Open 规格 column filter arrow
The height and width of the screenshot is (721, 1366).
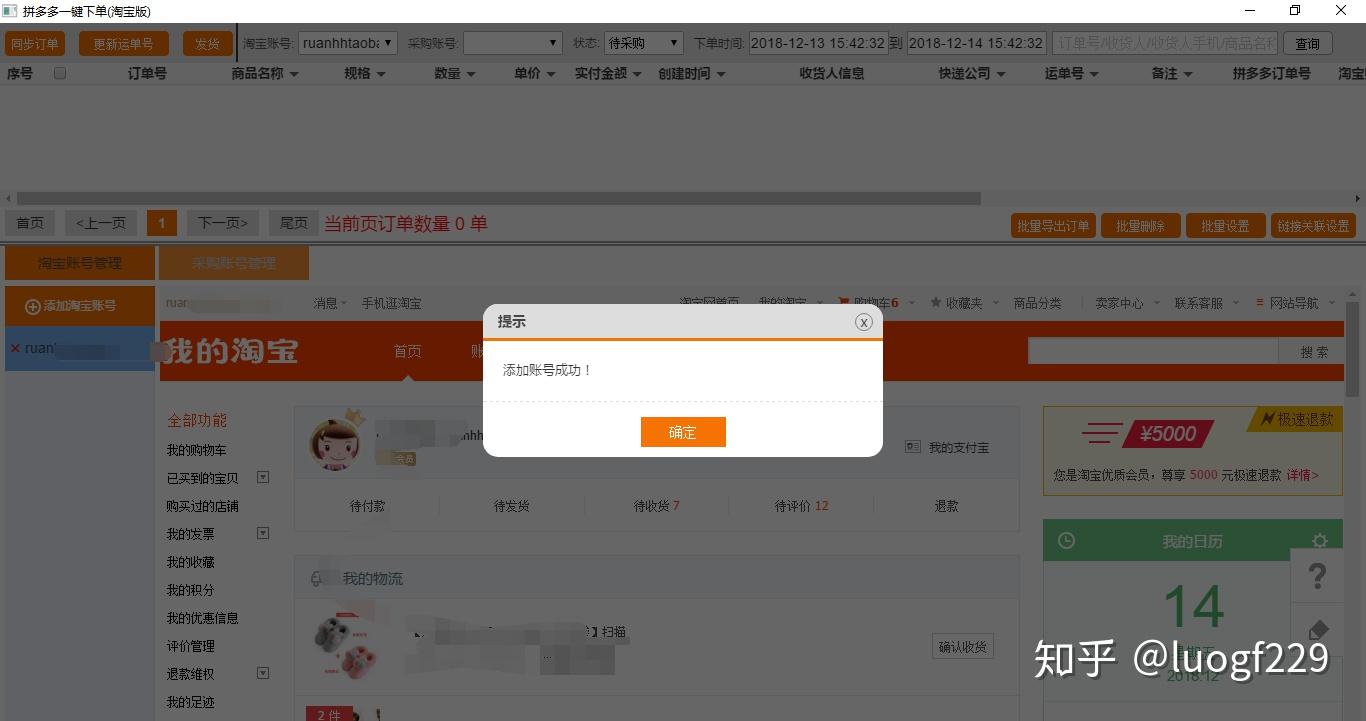pyautogui.click(x=381, y=74)
